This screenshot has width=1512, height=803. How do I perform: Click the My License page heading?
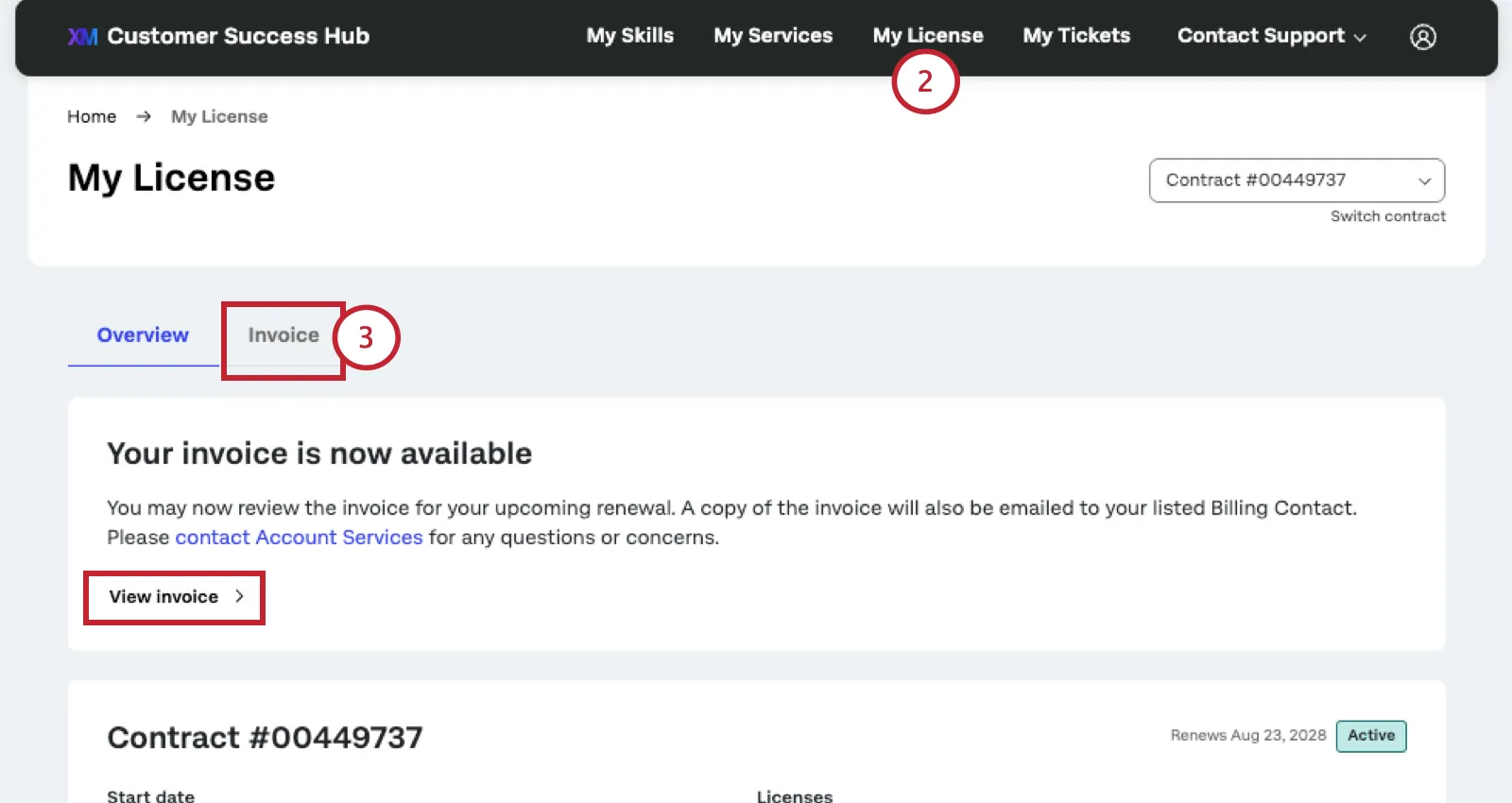click(171, 178)
